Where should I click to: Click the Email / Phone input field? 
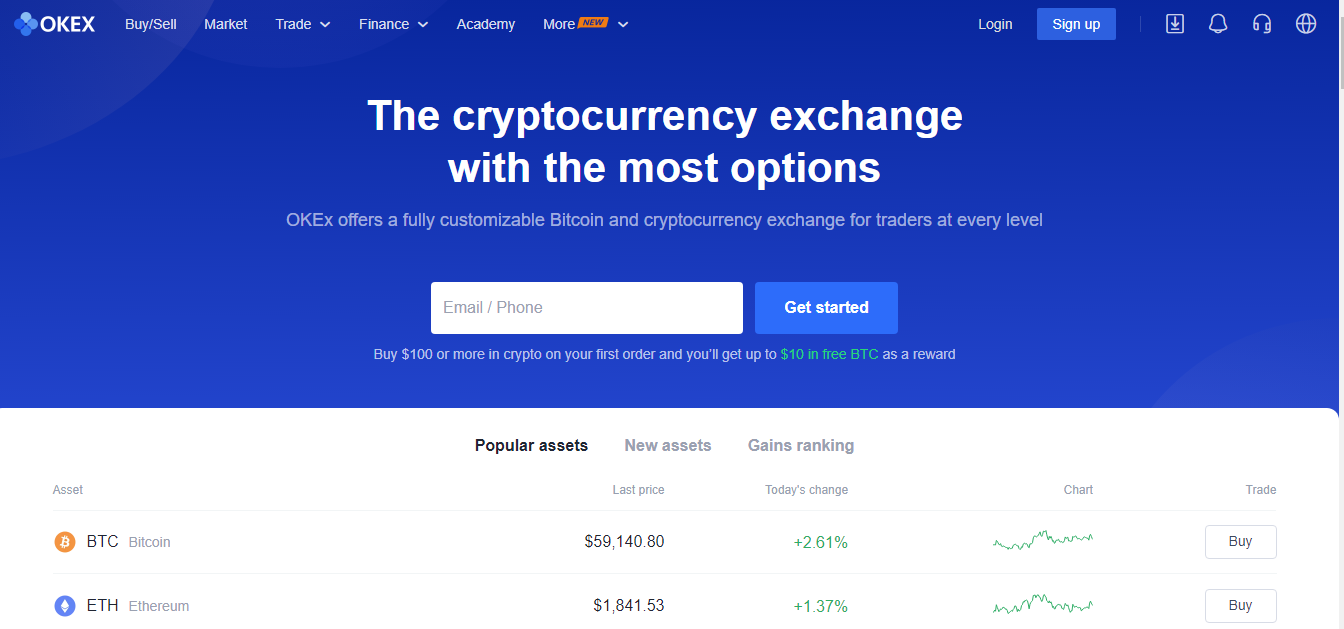click(587, 308)
